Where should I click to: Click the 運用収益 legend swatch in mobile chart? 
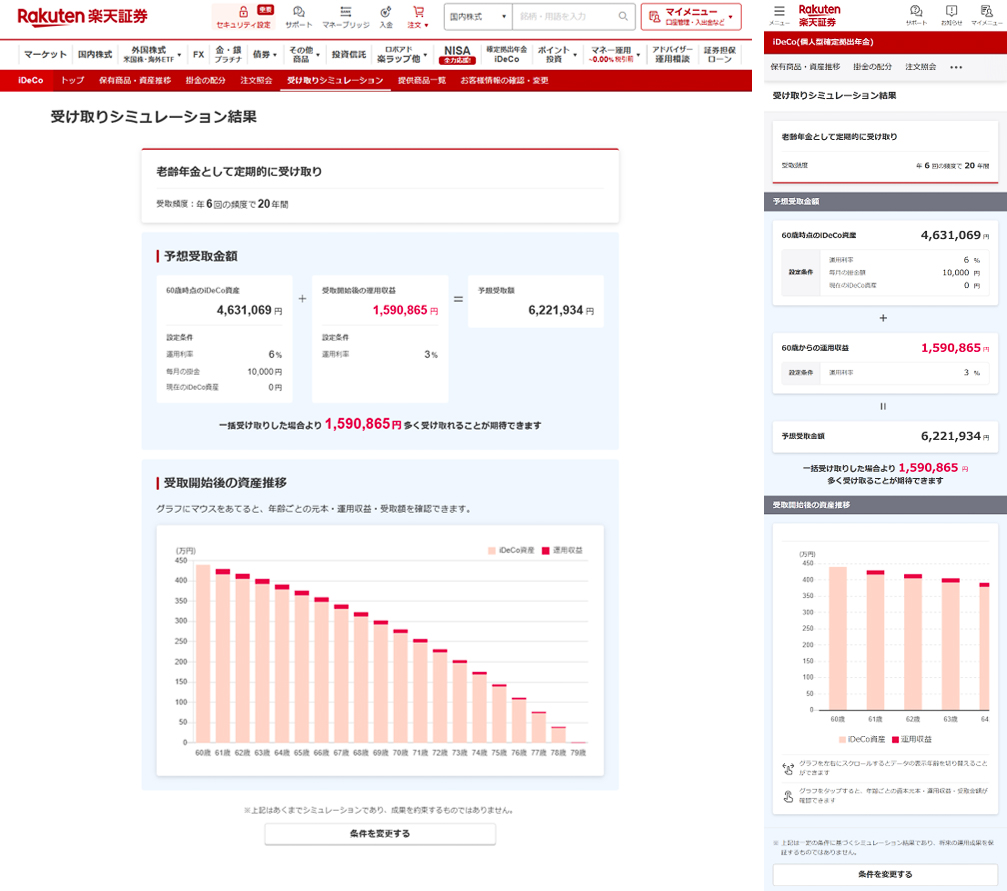[x=895, y=739]
